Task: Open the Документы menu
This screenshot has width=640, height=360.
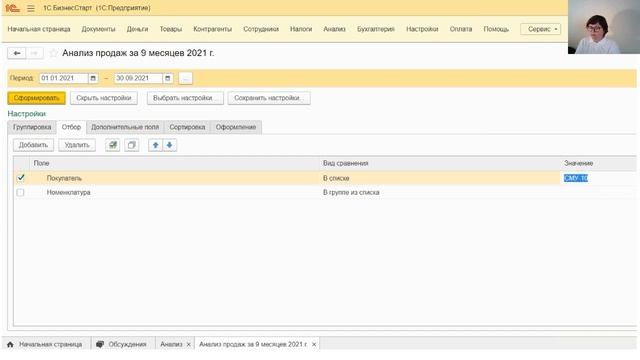Action: pos(98,29)
